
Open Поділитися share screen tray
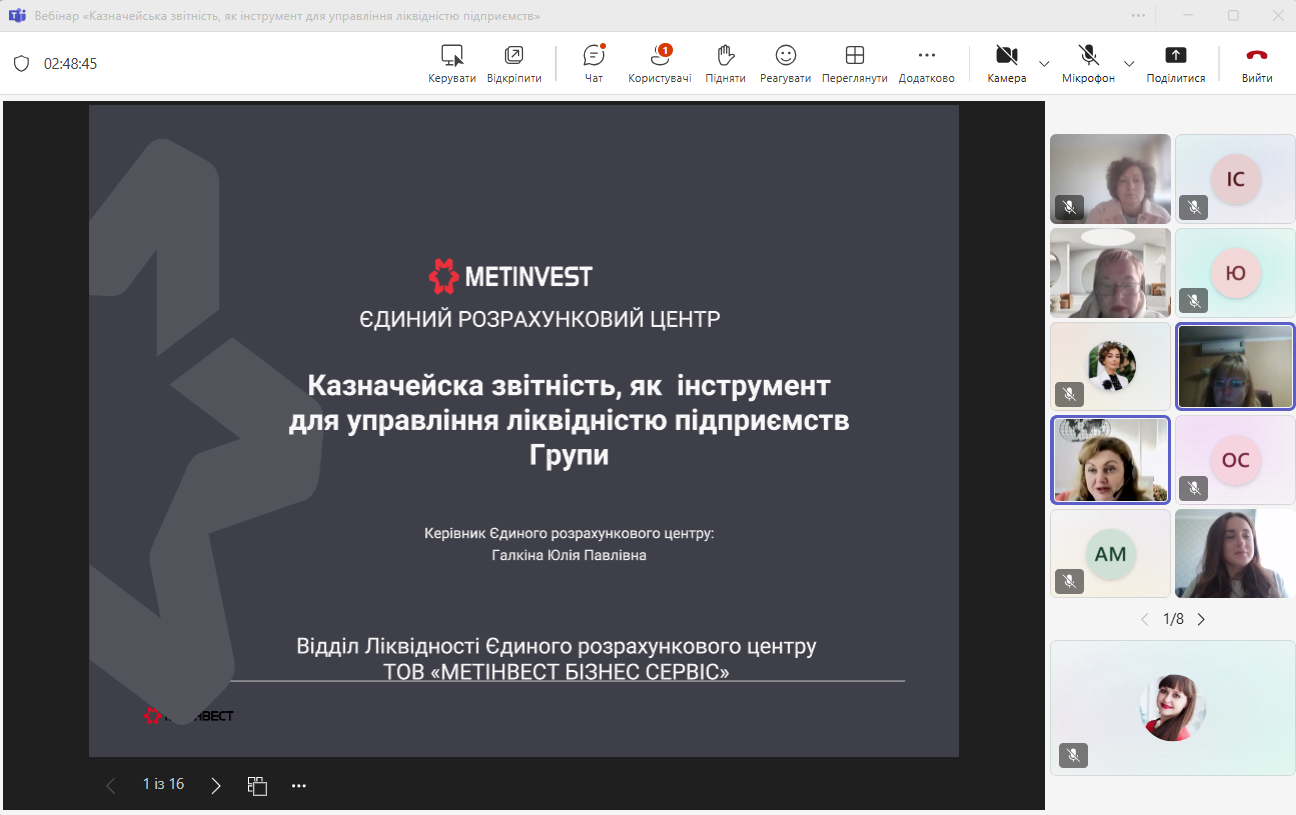[x=1175, y=63]
